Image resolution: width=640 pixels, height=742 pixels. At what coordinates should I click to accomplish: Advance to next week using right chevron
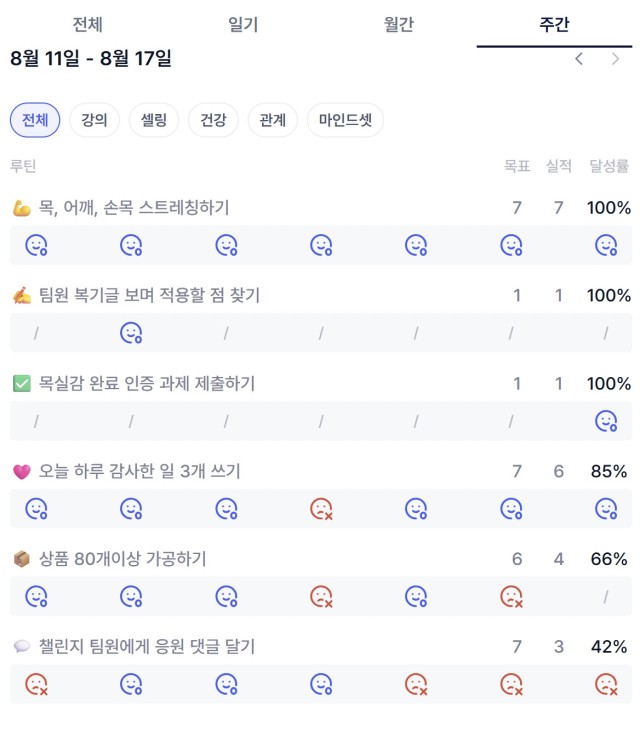615,59
